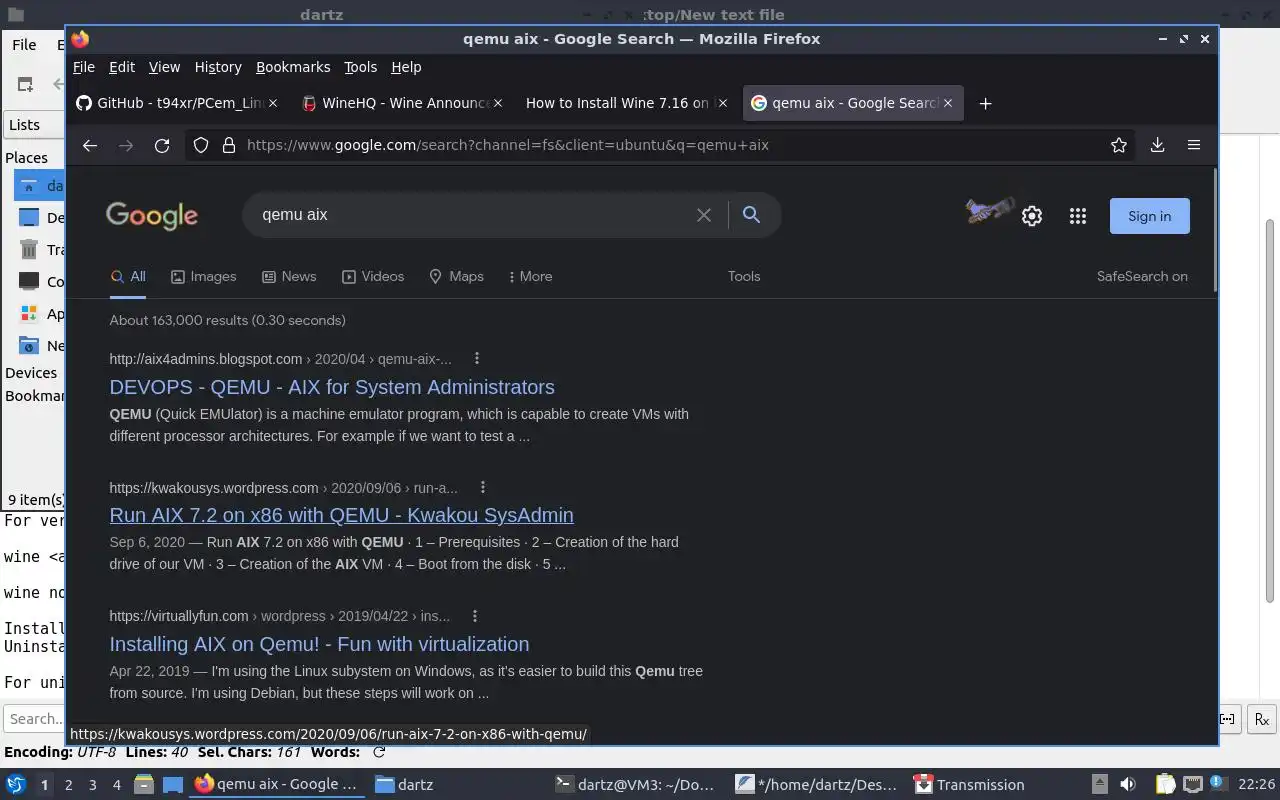Open the Firefox downloads panel
This screenshot has width=1280, height=800.
tap(1157, 145)
